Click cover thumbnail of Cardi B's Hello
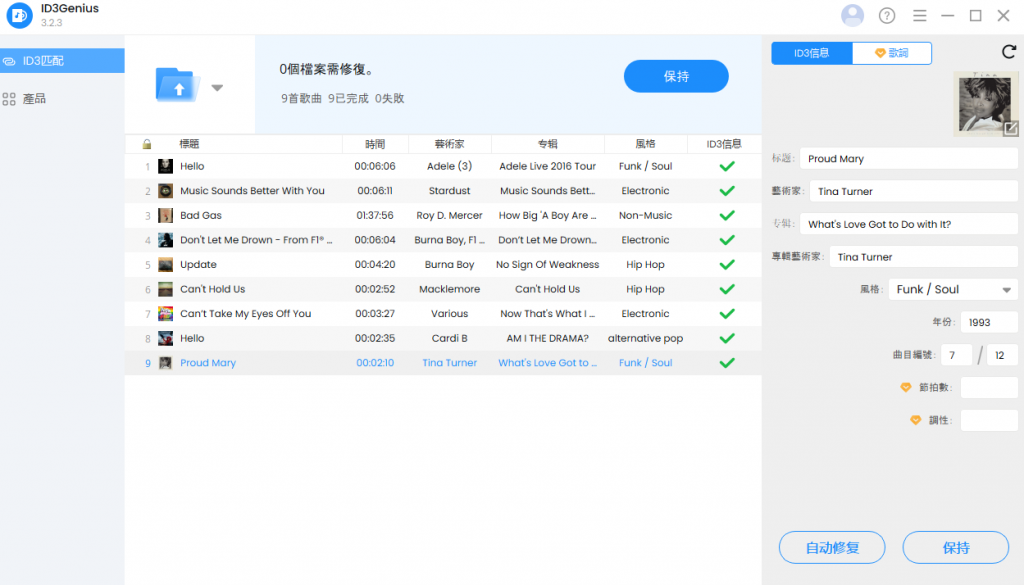The image size is (1024, 585). point(166,338)
